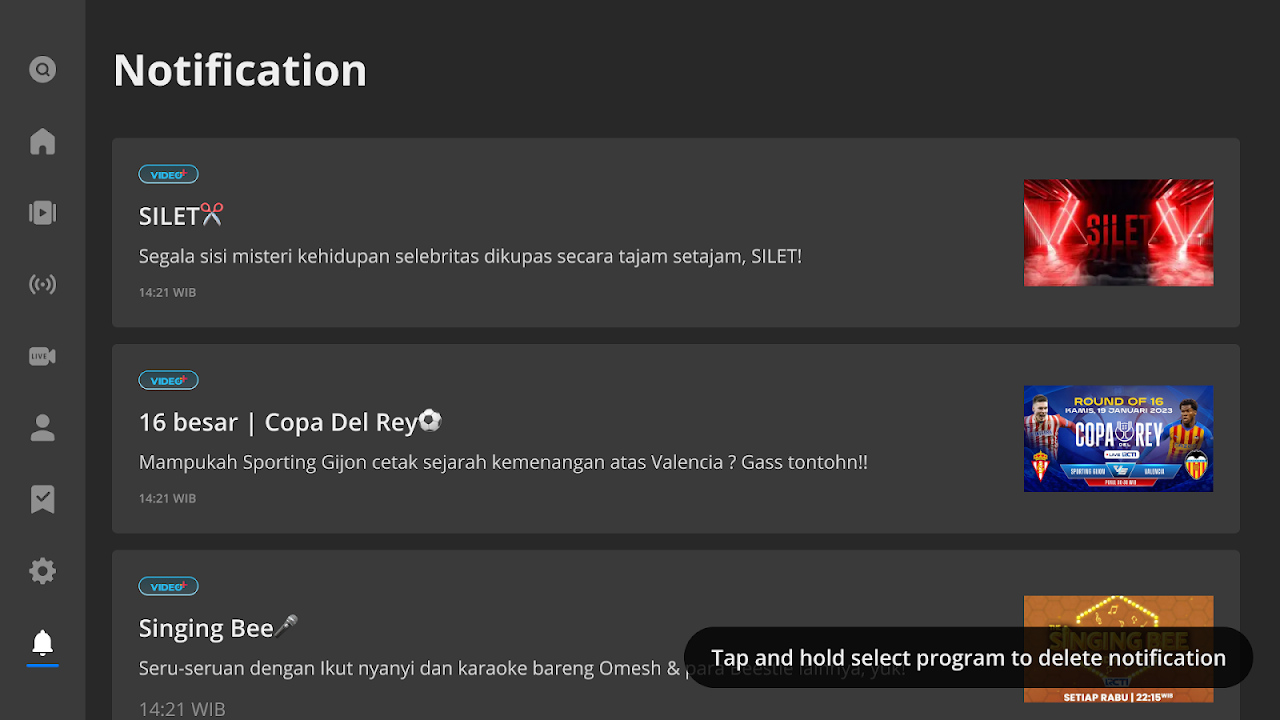Select the Home icon
The height and width of the screenshot is (720, 1280).
[42, 141]
